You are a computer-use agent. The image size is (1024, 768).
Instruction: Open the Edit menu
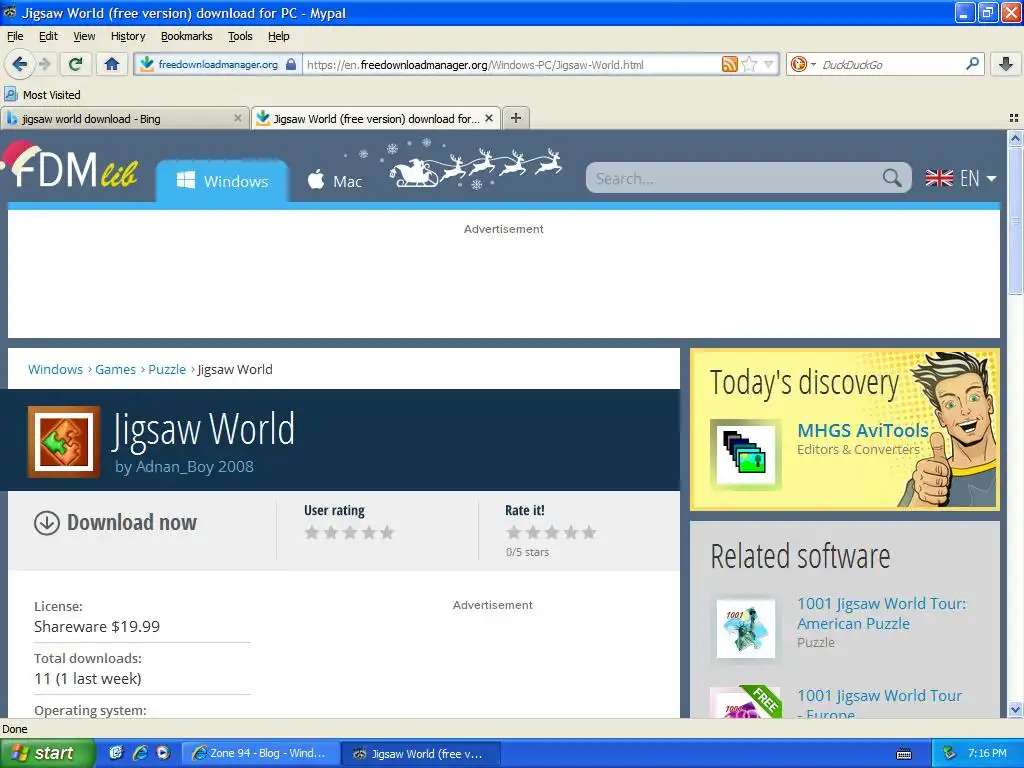coord(48,36)
